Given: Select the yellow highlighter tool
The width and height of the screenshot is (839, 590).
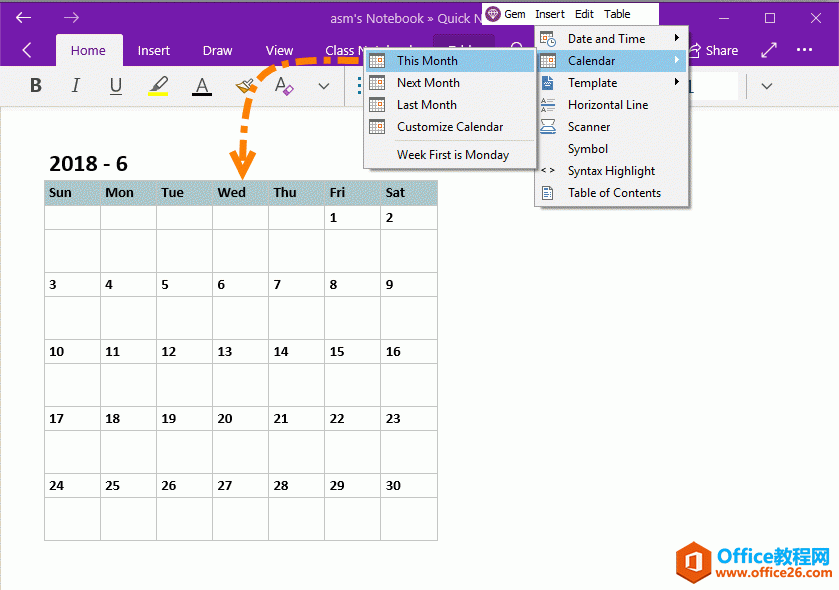Looking at the screenshot, I should click(x=157, y=85).
